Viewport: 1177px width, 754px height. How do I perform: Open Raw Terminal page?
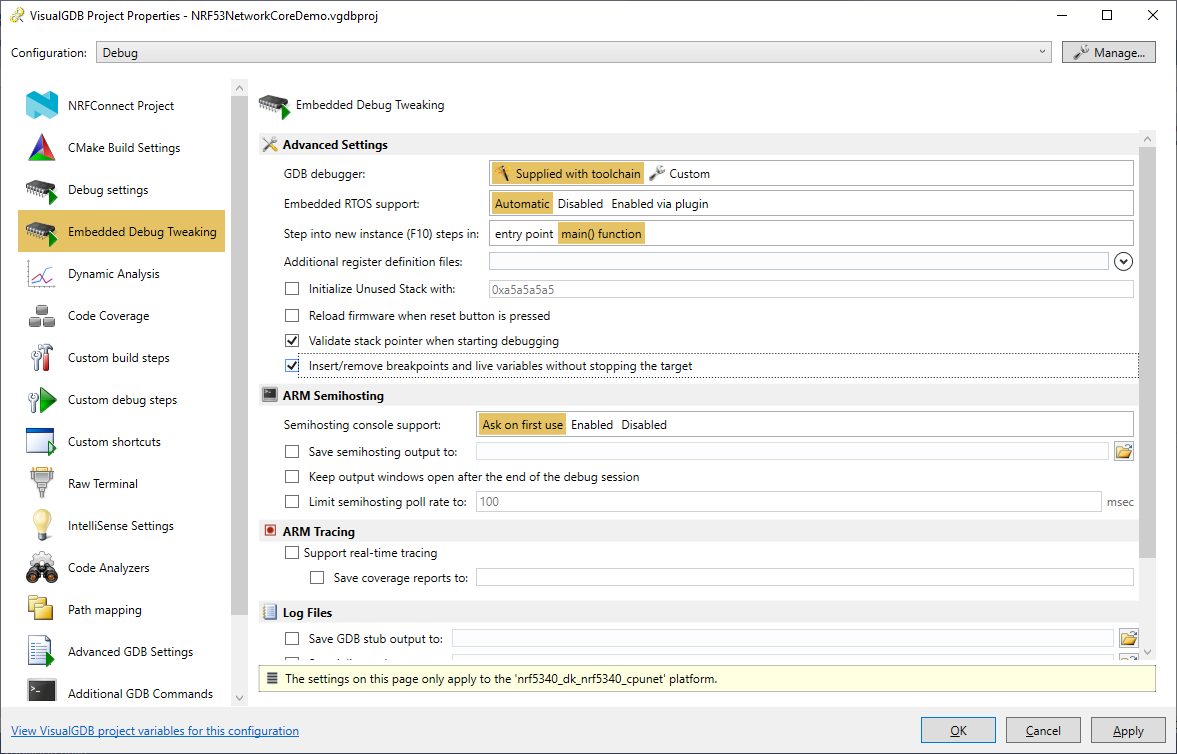tap(122, 484)
